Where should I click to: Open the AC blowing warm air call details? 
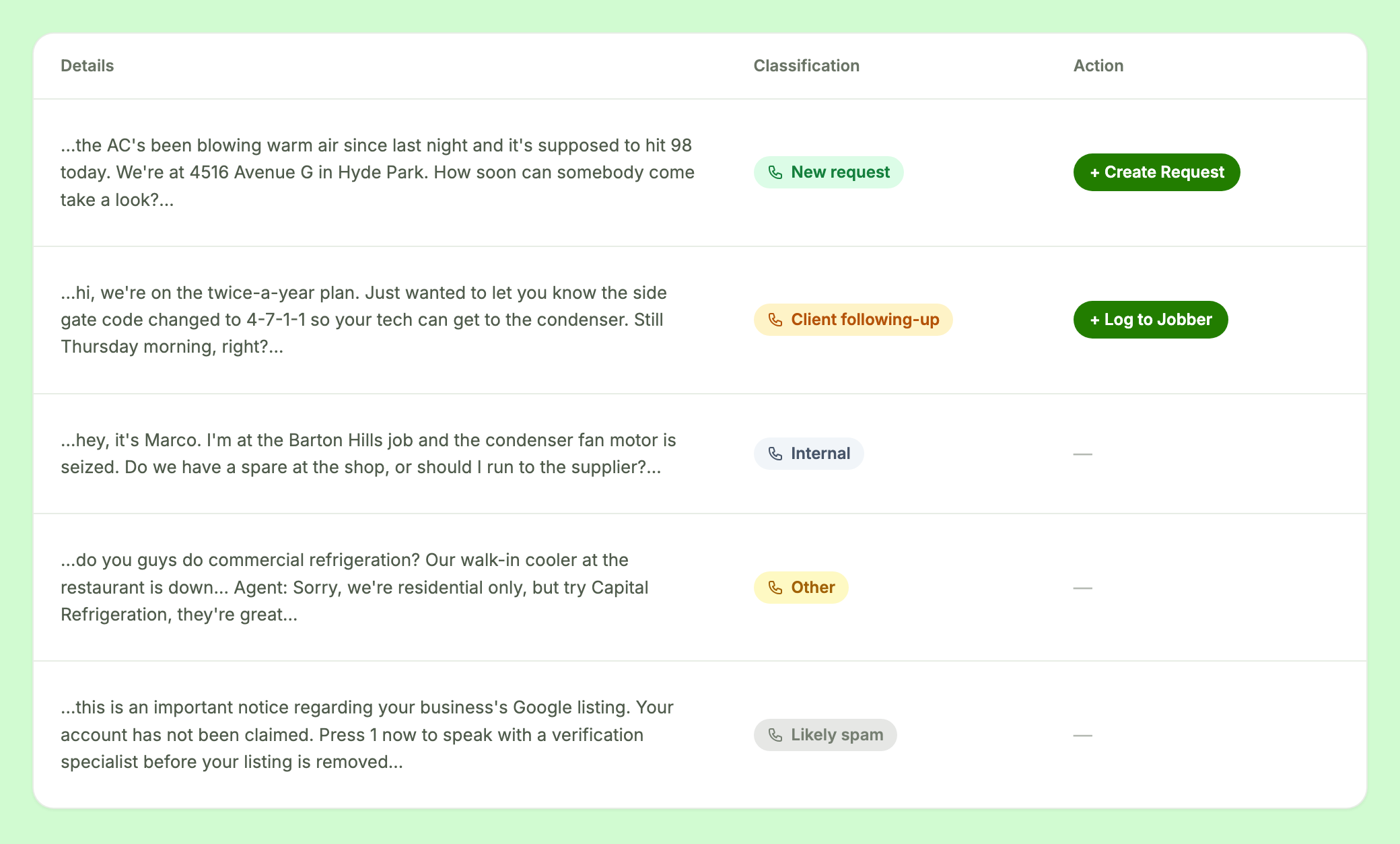tap(378, 172)
